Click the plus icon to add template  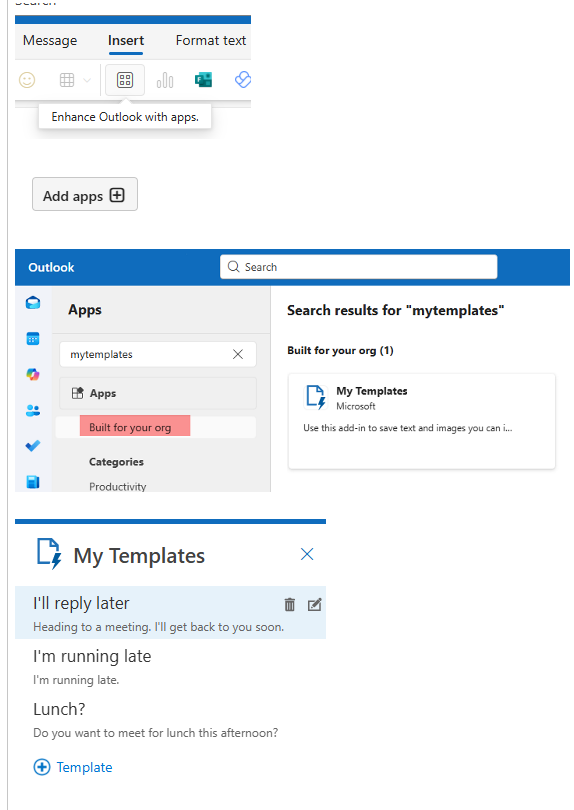(42, 767)
